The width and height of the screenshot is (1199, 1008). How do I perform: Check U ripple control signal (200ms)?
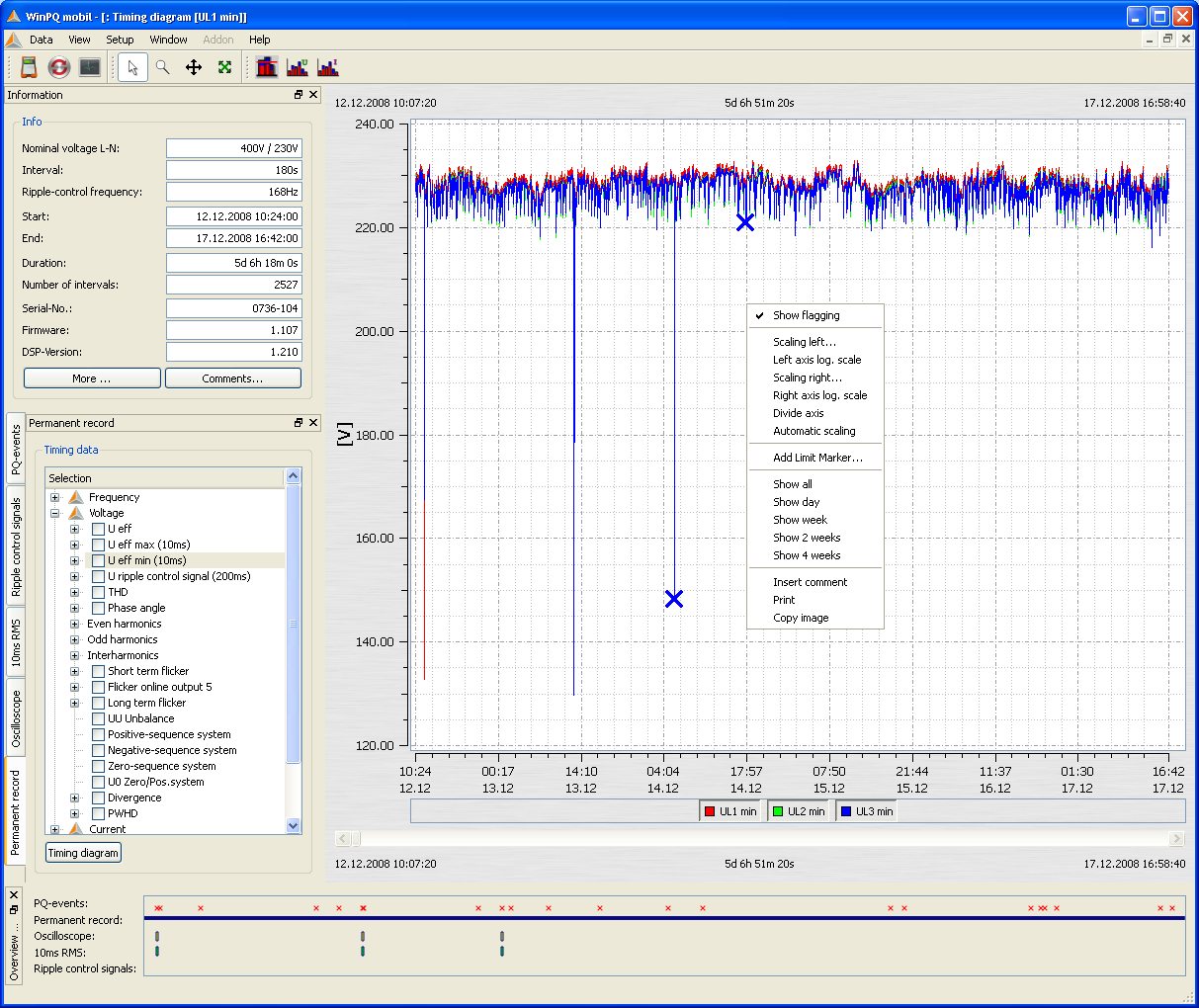pos(98,576)
